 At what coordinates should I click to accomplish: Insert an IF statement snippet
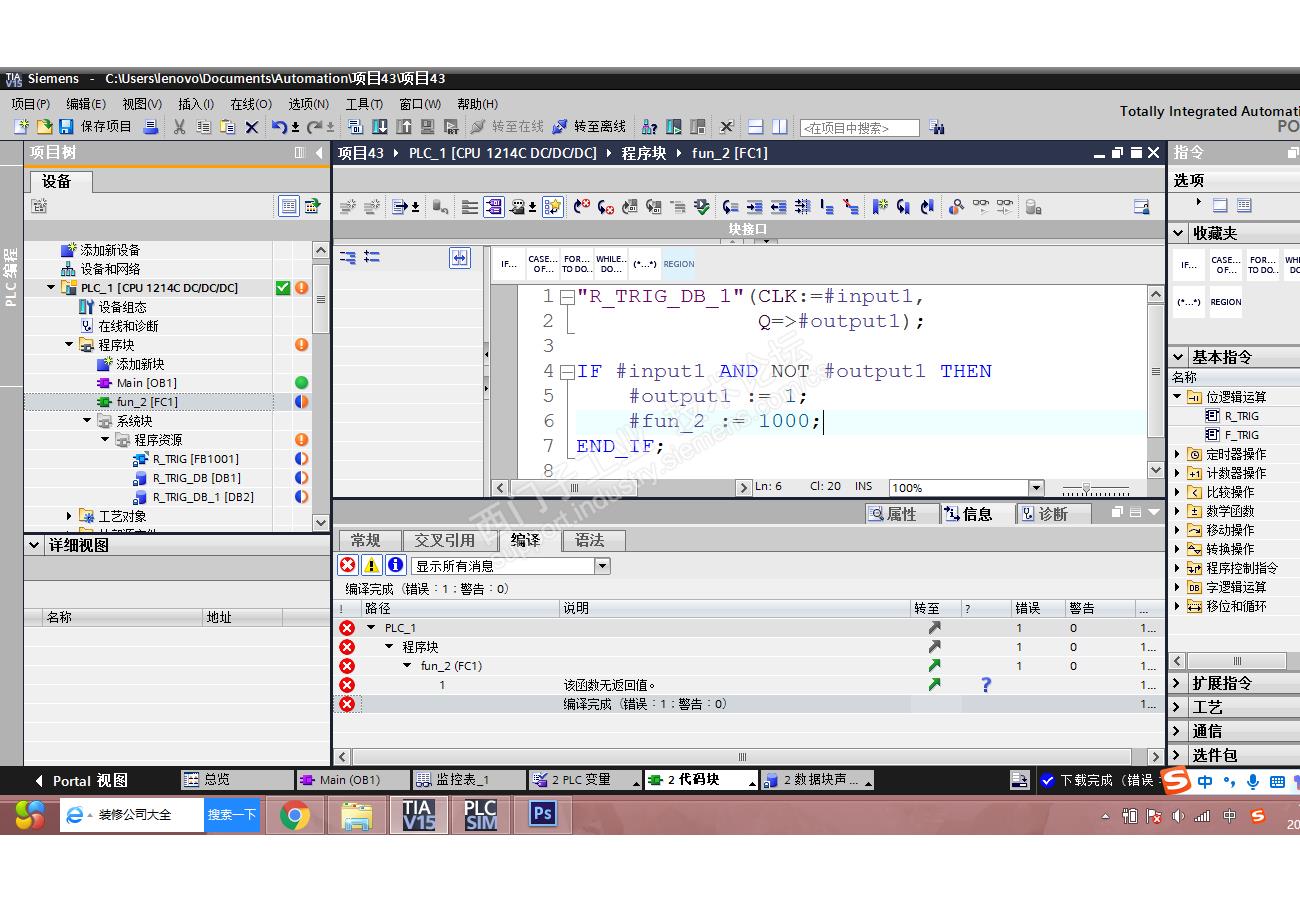[x=509, y=264]
